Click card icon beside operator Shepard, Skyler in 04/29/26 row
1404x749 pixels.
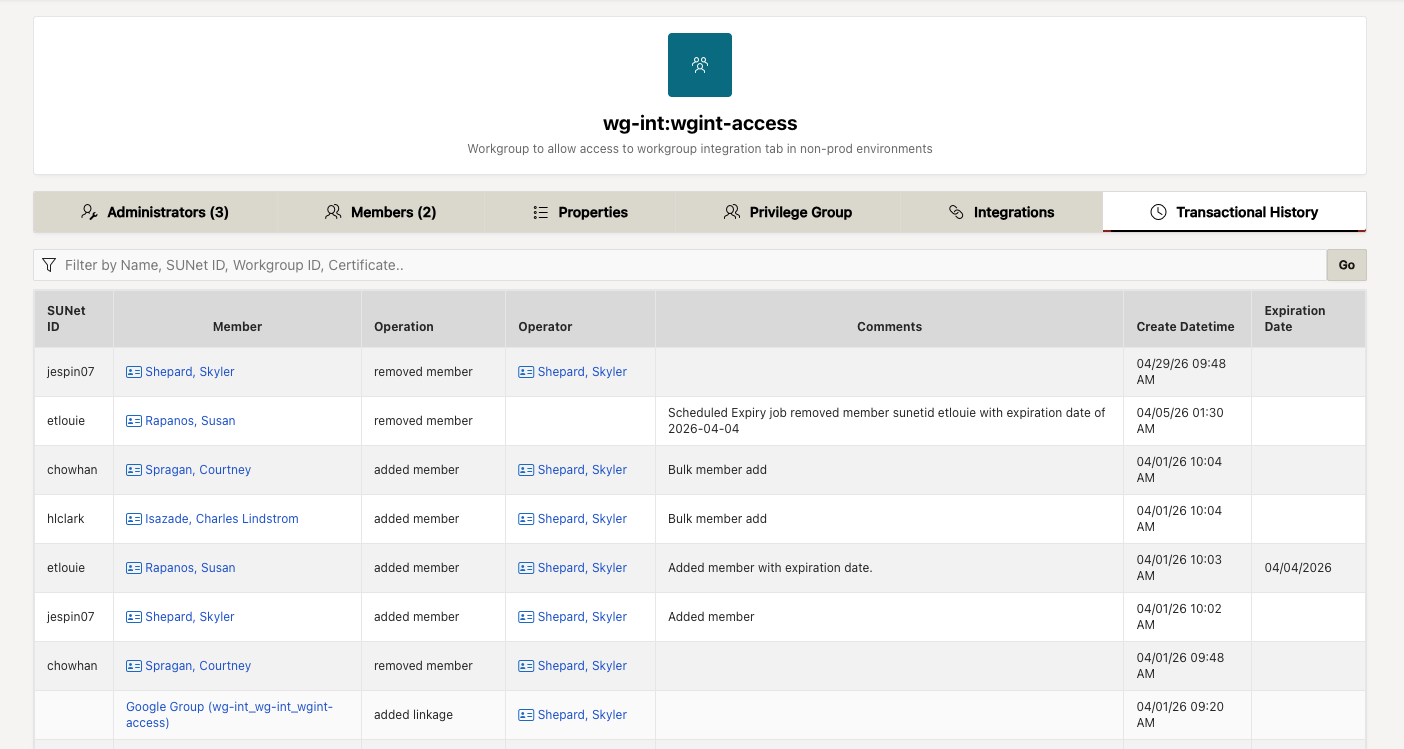coord(526,372)
